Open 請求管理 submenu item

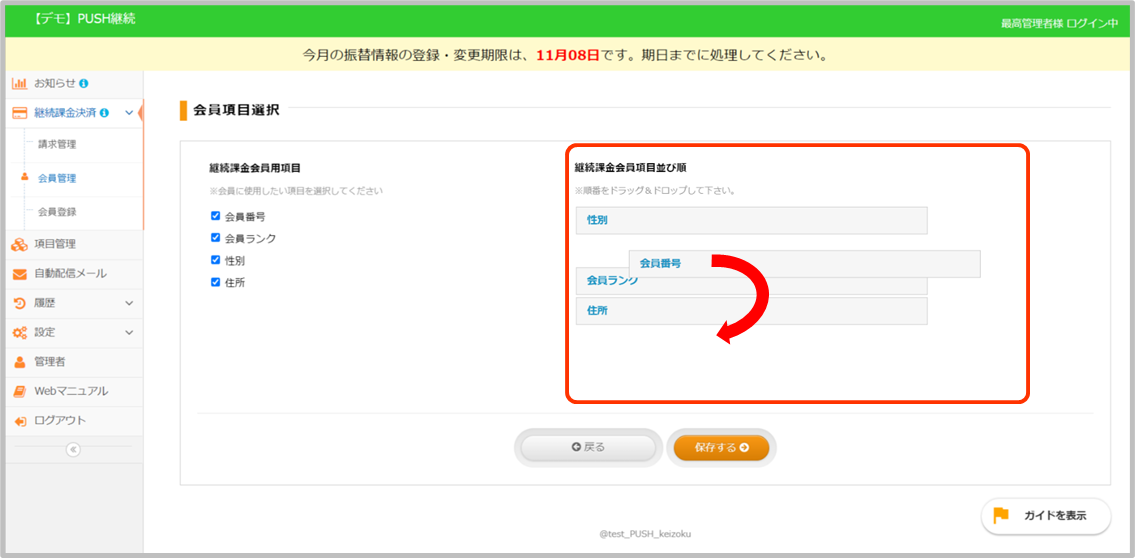(x=57, y=145)
